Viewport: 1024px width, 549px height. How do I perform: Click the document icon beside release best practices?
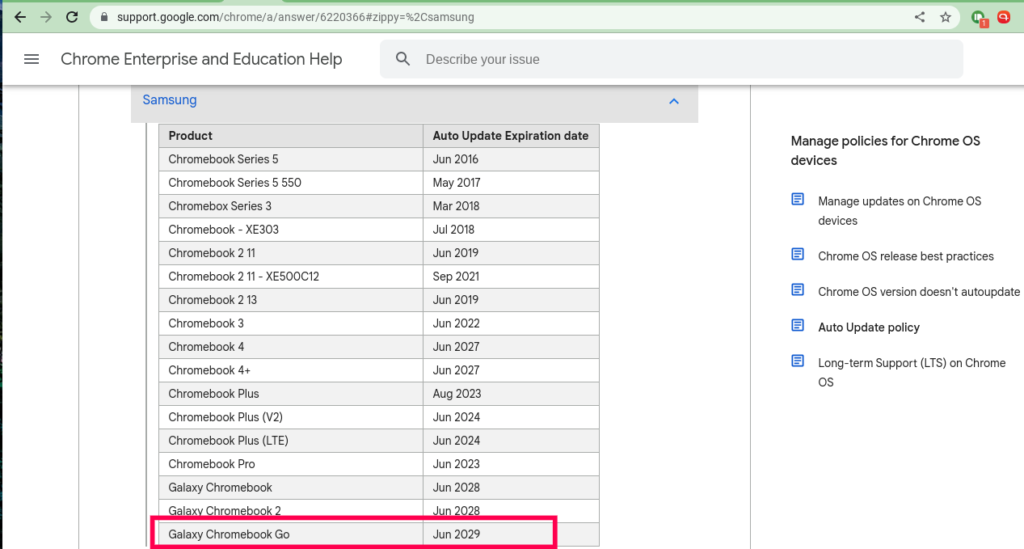tap(797, 254)
